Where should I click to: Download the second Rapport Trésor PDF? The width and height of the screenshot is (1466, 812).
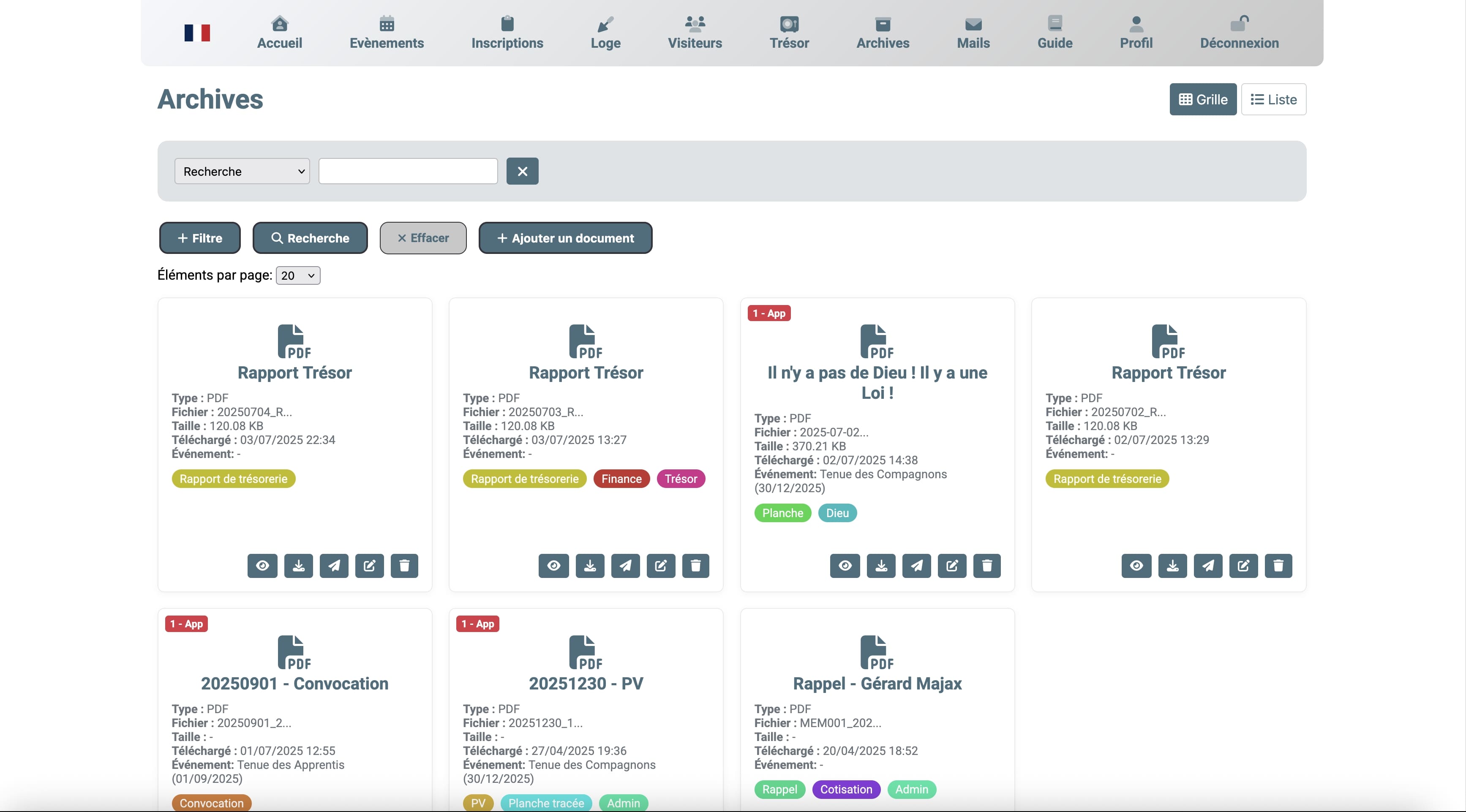pyautogui.click(x=590, y=566)
